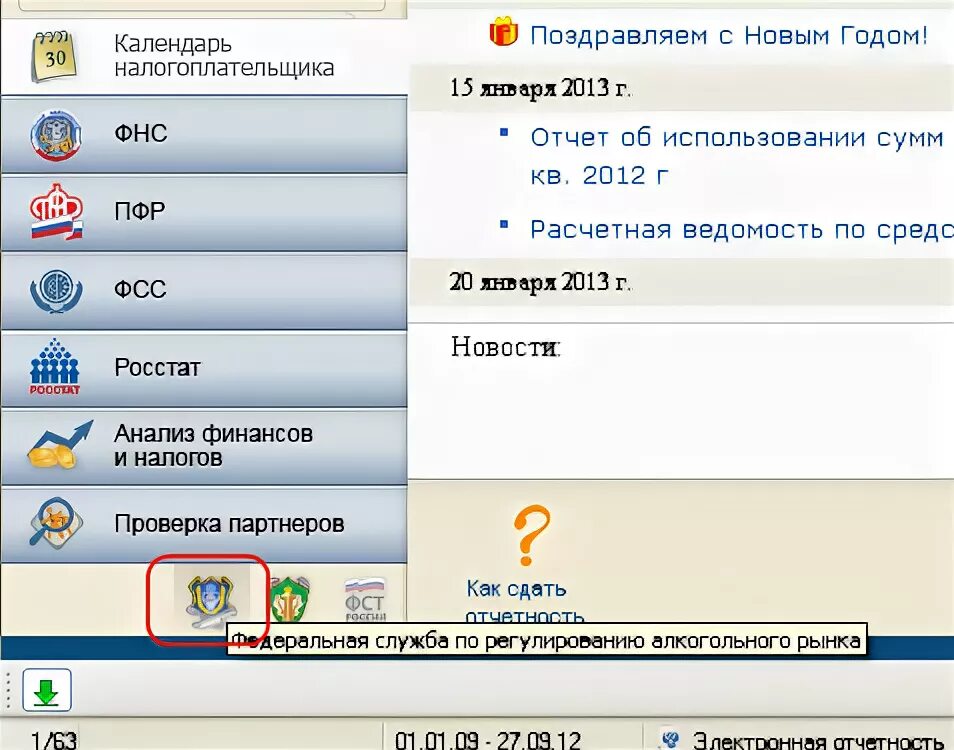The height and width of the screenshot is (750, 954).
Task: Click the 1/63 status bar counter
Action: click(x=54, y=740)
